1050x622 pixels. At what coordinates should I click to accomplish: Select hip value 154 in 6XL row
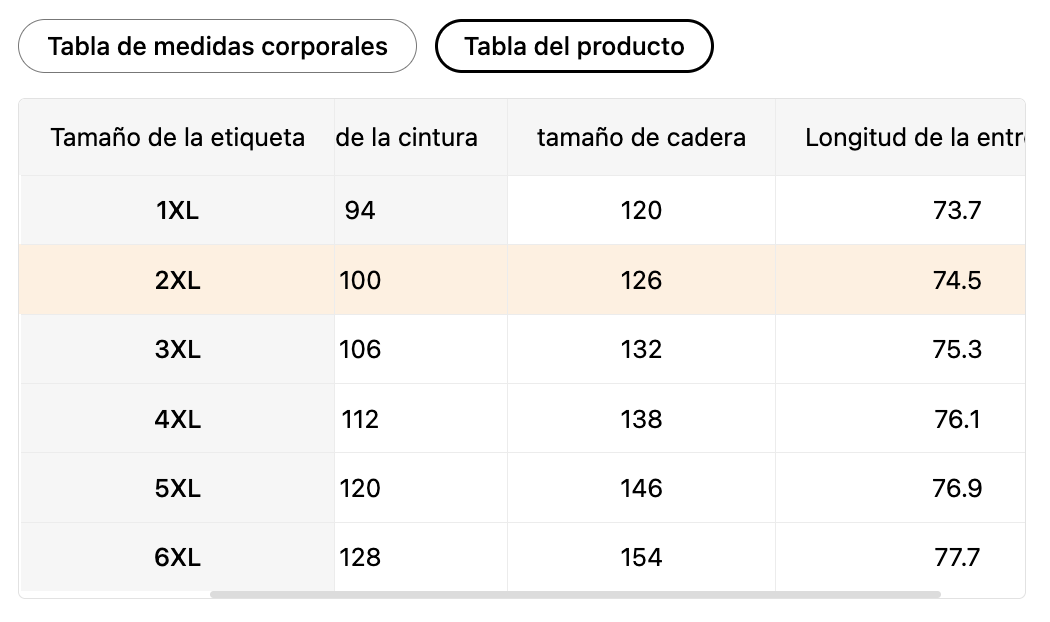641,557
